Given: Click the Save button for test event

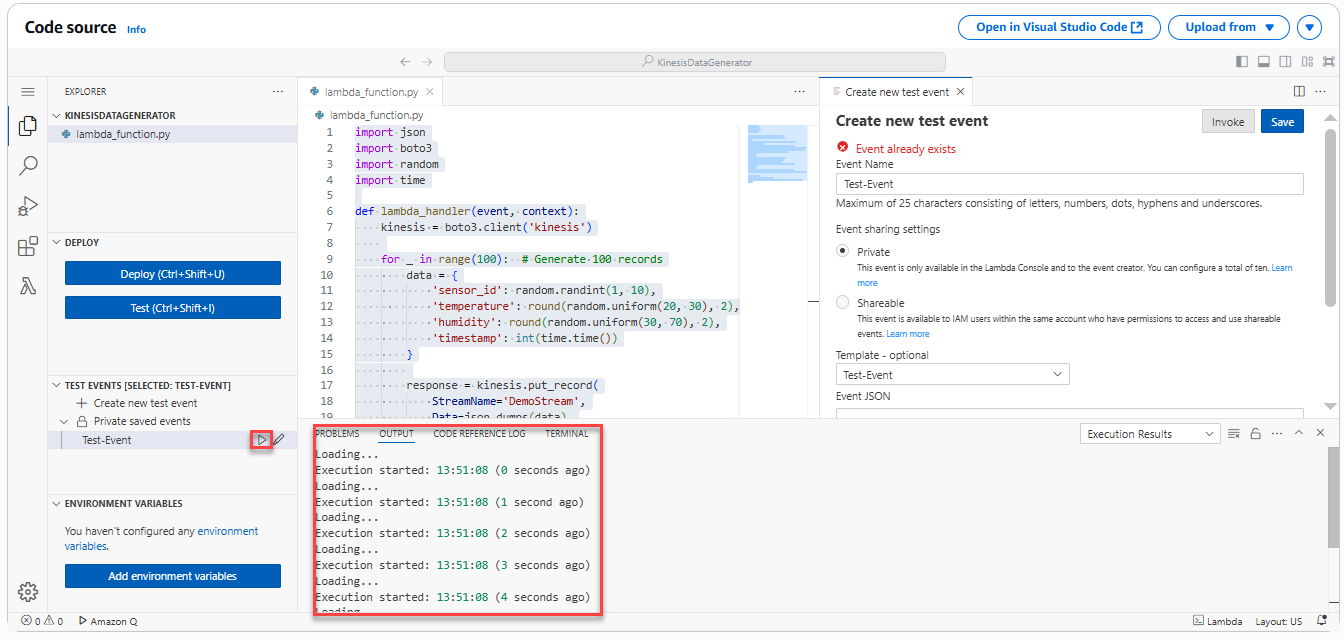Looking at the screenshot, I should (1282, 122).
